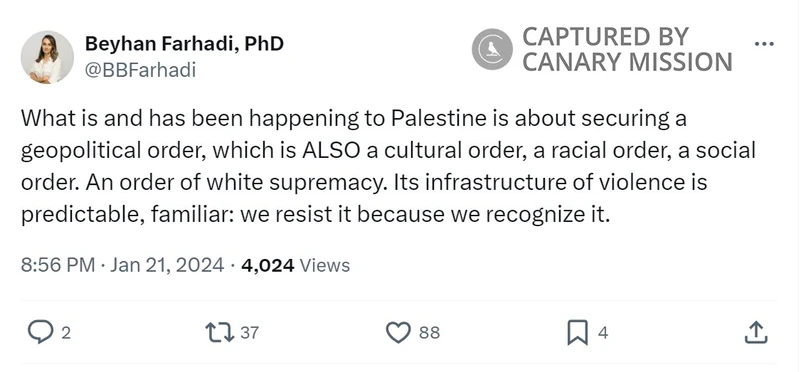This screenshot has height=372, width=800.
Task: Click the bookmark count showing 4
Action: [x=603, y=333]
